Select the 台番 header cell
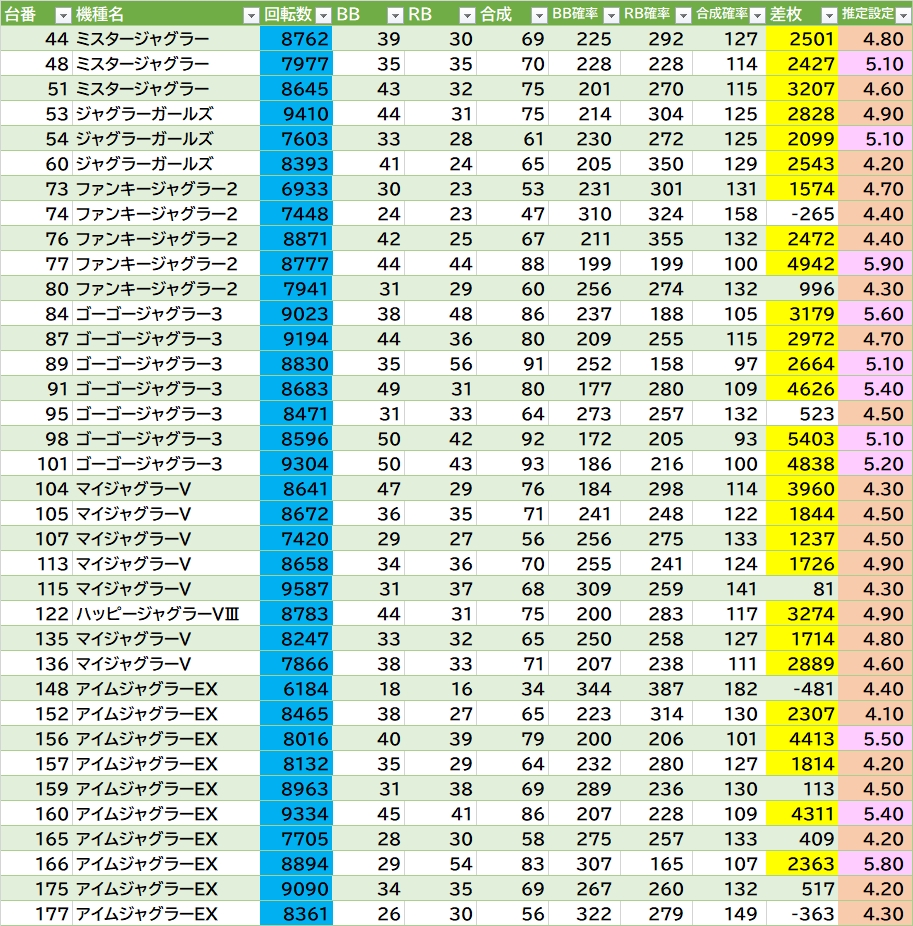Screen dimensions: 913x926 click(x=36, y=13)
